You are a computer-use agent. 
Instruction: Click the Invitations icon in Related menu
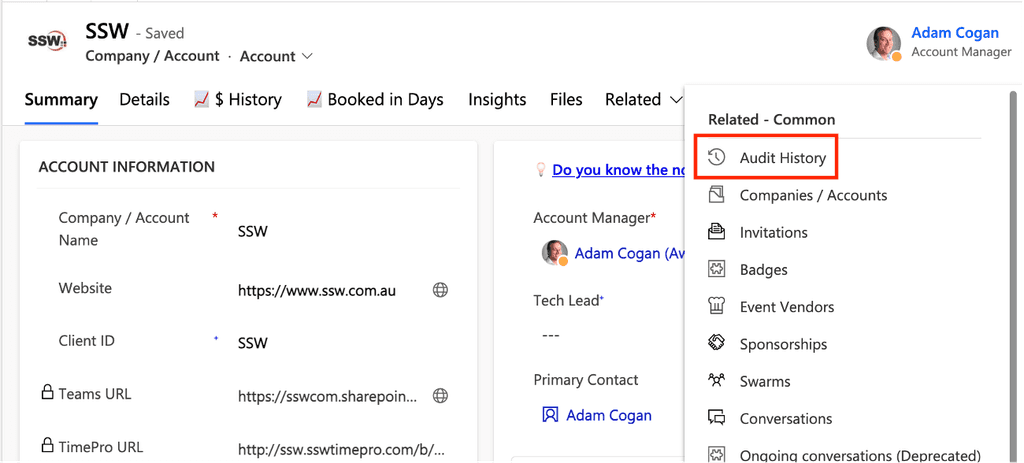coord(716,232)
